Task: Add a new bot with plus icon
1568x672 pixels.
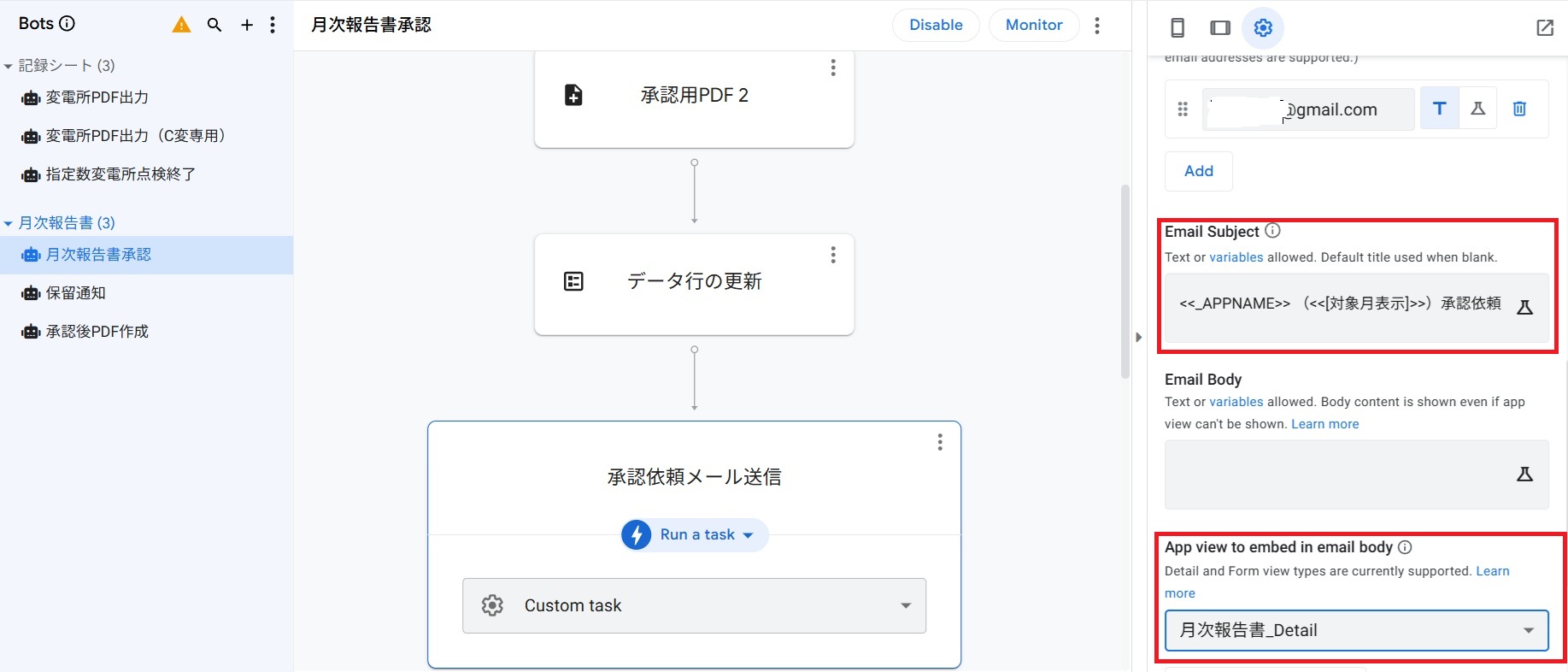Action: coord(247,25)
